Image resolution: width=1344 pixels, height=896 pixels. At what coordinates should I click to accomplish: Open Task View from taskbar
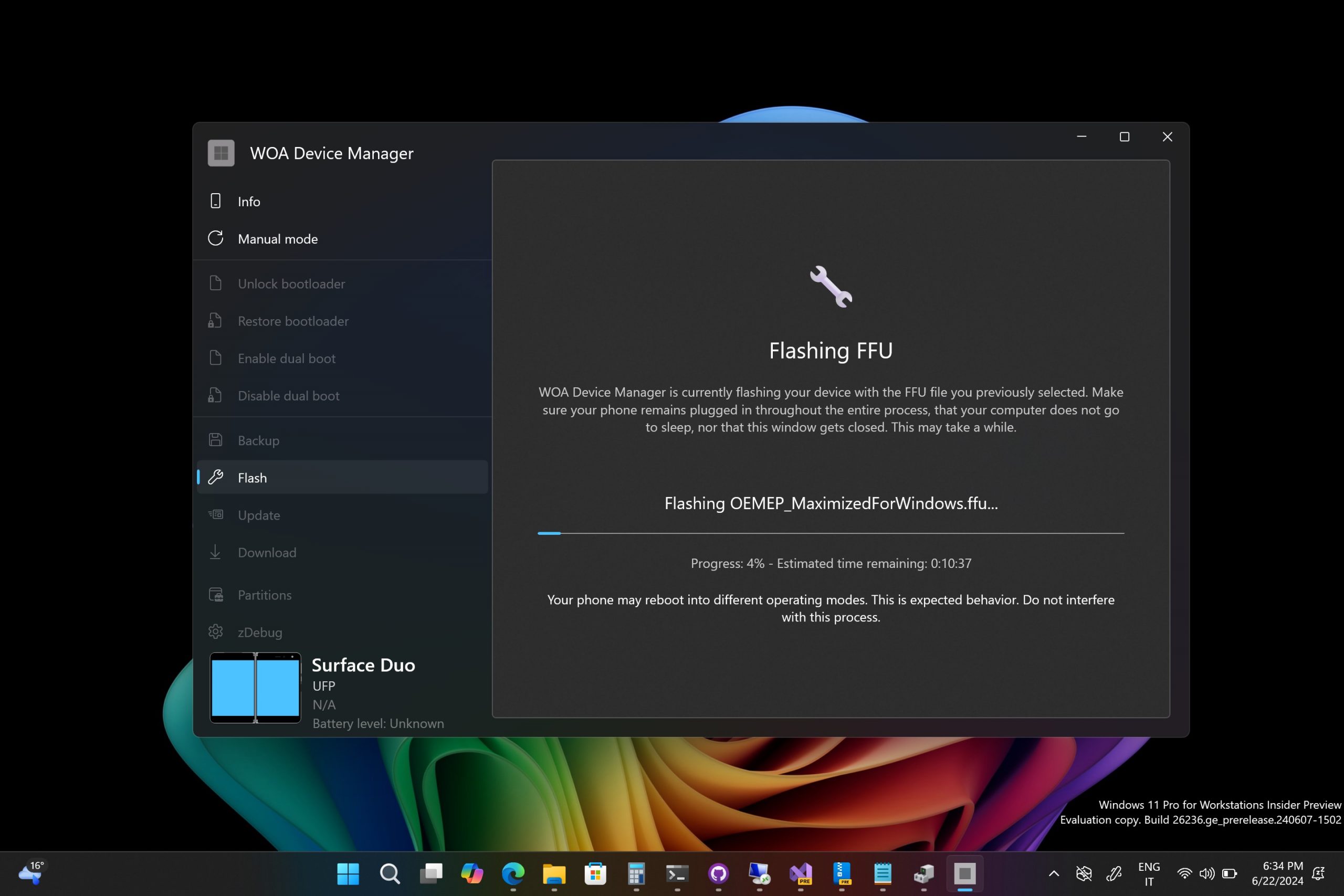point(431,874)
